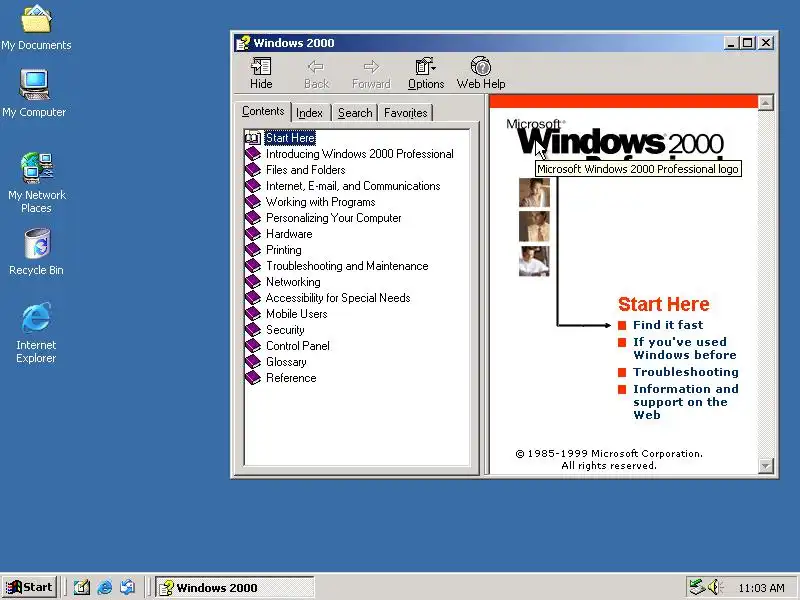The height and width of the screenshot is (600, 800).
Task: Click the scroll down arrow in help pane
Action: pyautogui.click(x=765, y=465)
